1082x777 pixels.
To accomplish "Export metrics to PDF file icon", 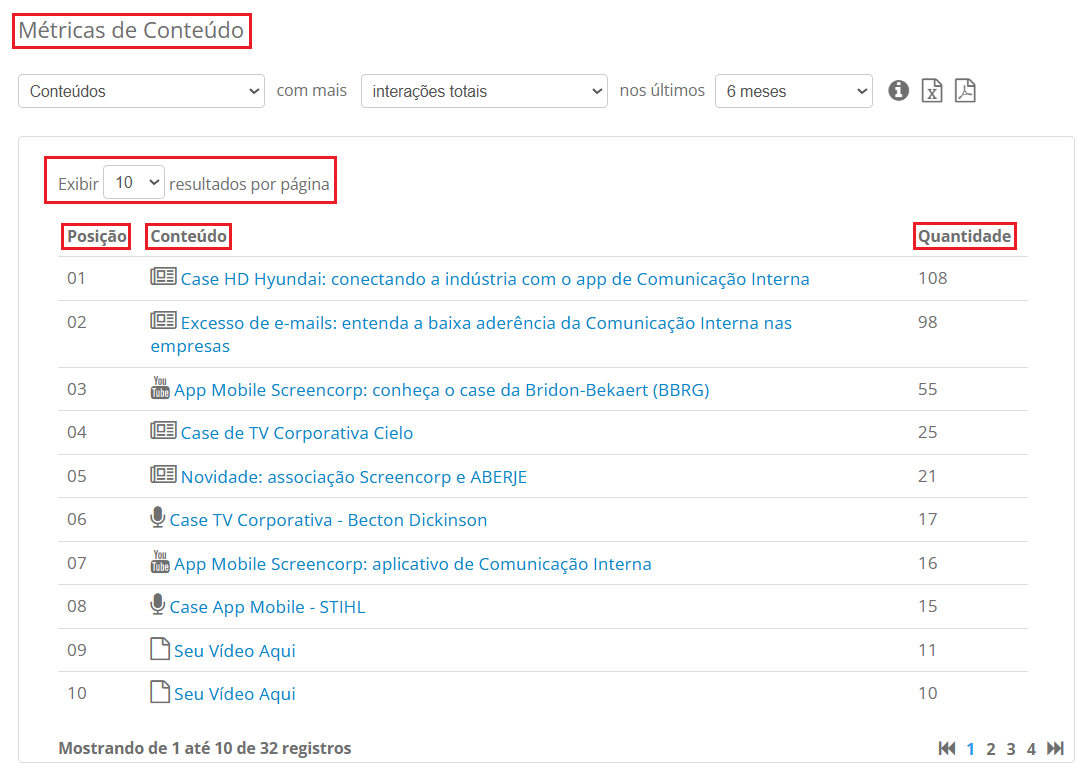I will coord(965,90).
